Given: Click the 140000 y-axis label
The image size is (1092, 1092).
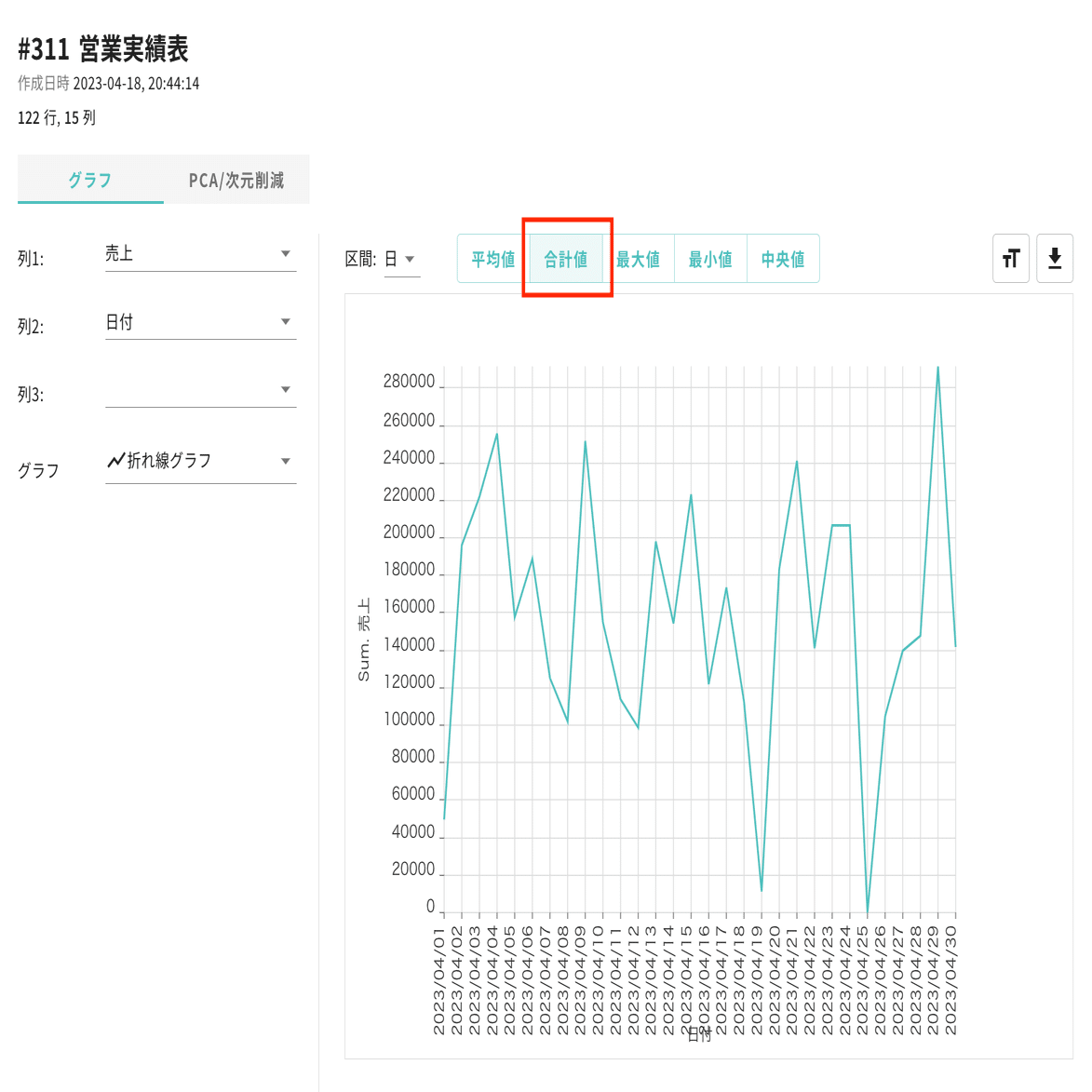Looking at the screenshot, I should 409,645.
